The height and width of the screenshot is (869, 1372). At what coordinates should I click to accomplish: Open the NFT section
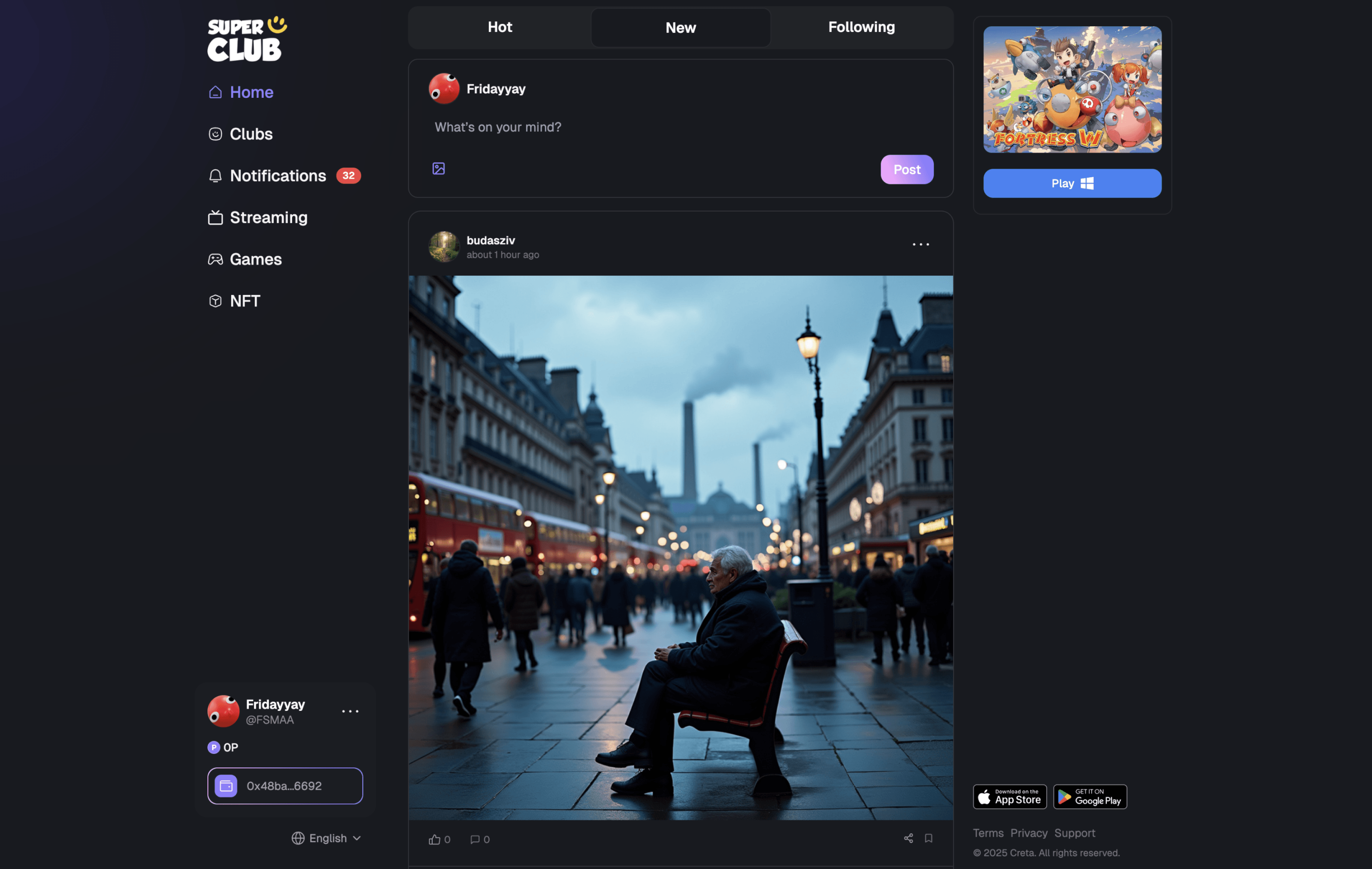tap(245, 301)
